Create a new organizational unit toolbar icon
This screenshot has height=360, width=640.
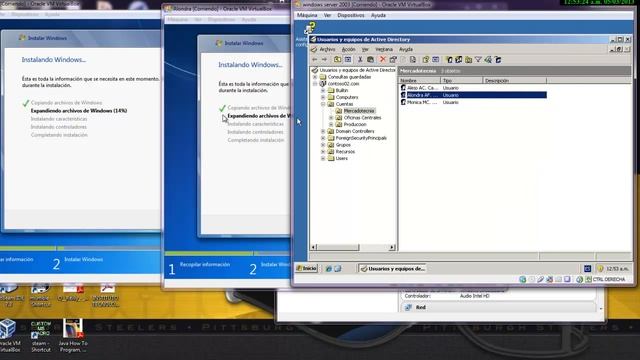coord(468,60)
